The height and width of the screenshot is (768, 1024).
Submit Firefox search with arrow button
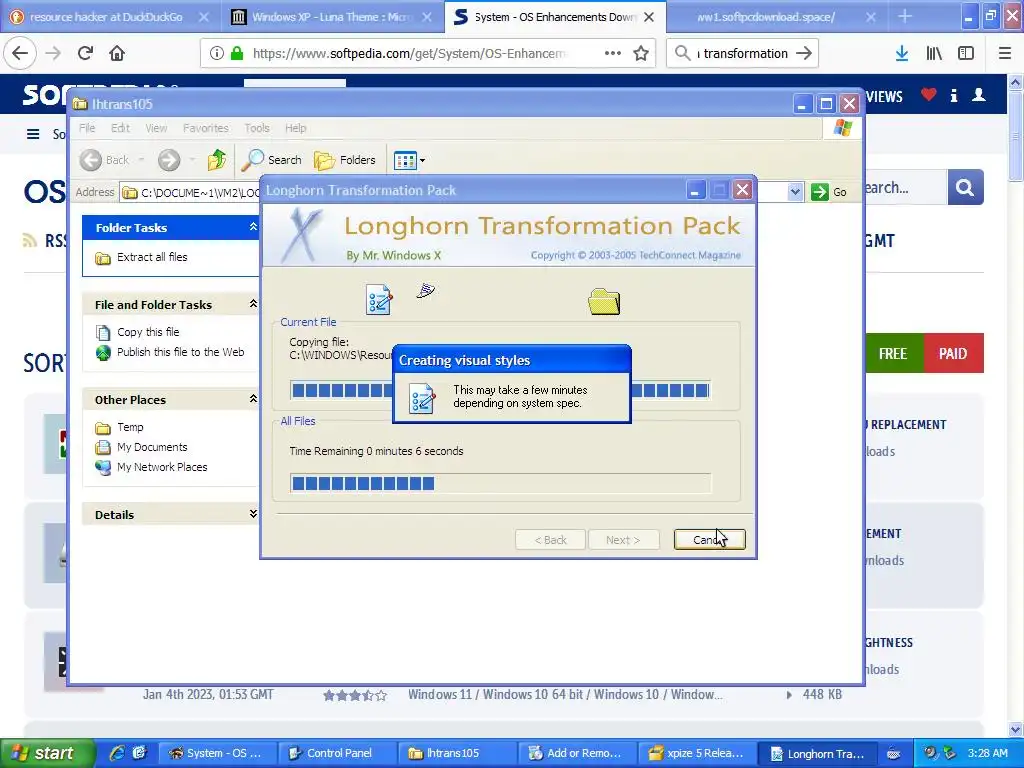[x=805, y=54]
